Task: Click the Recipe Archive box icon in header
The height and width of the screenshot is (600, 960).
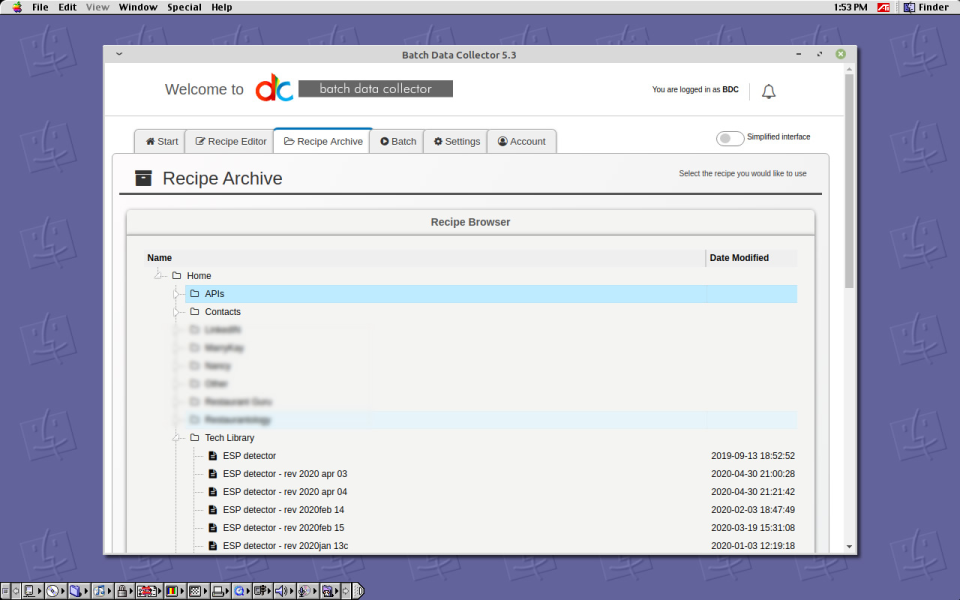Action: [143, 177]
